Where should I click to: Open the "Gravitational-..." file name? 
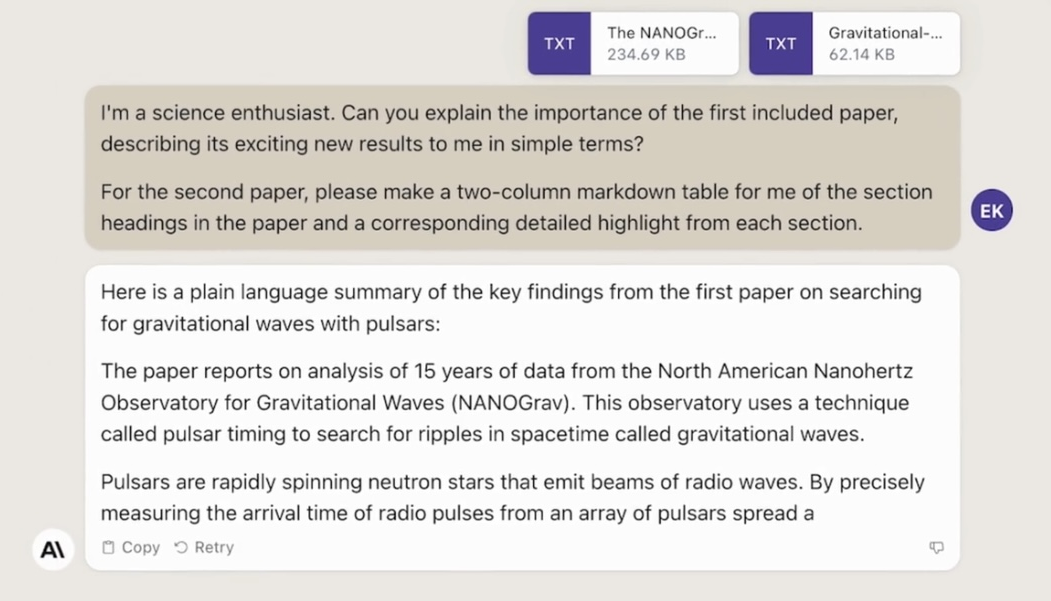(885, 33)
